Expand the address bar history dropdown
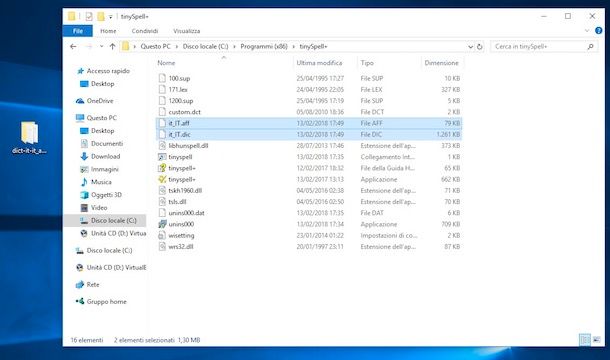Screen dimensions: 610x360 470,47
